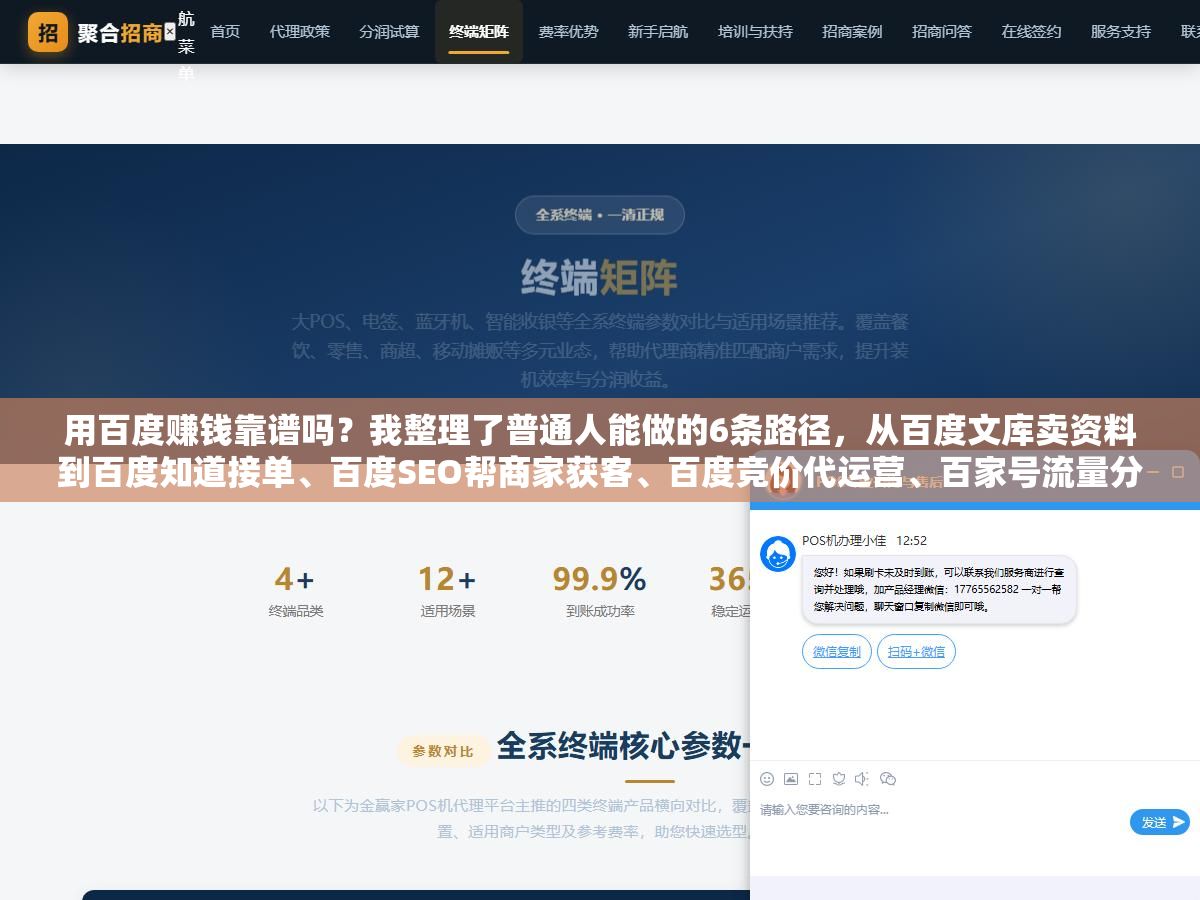The height and width of the screenshot is (900, 1200).
Task: Open 费率优势 from the navigation
Action: pos(568,32)
